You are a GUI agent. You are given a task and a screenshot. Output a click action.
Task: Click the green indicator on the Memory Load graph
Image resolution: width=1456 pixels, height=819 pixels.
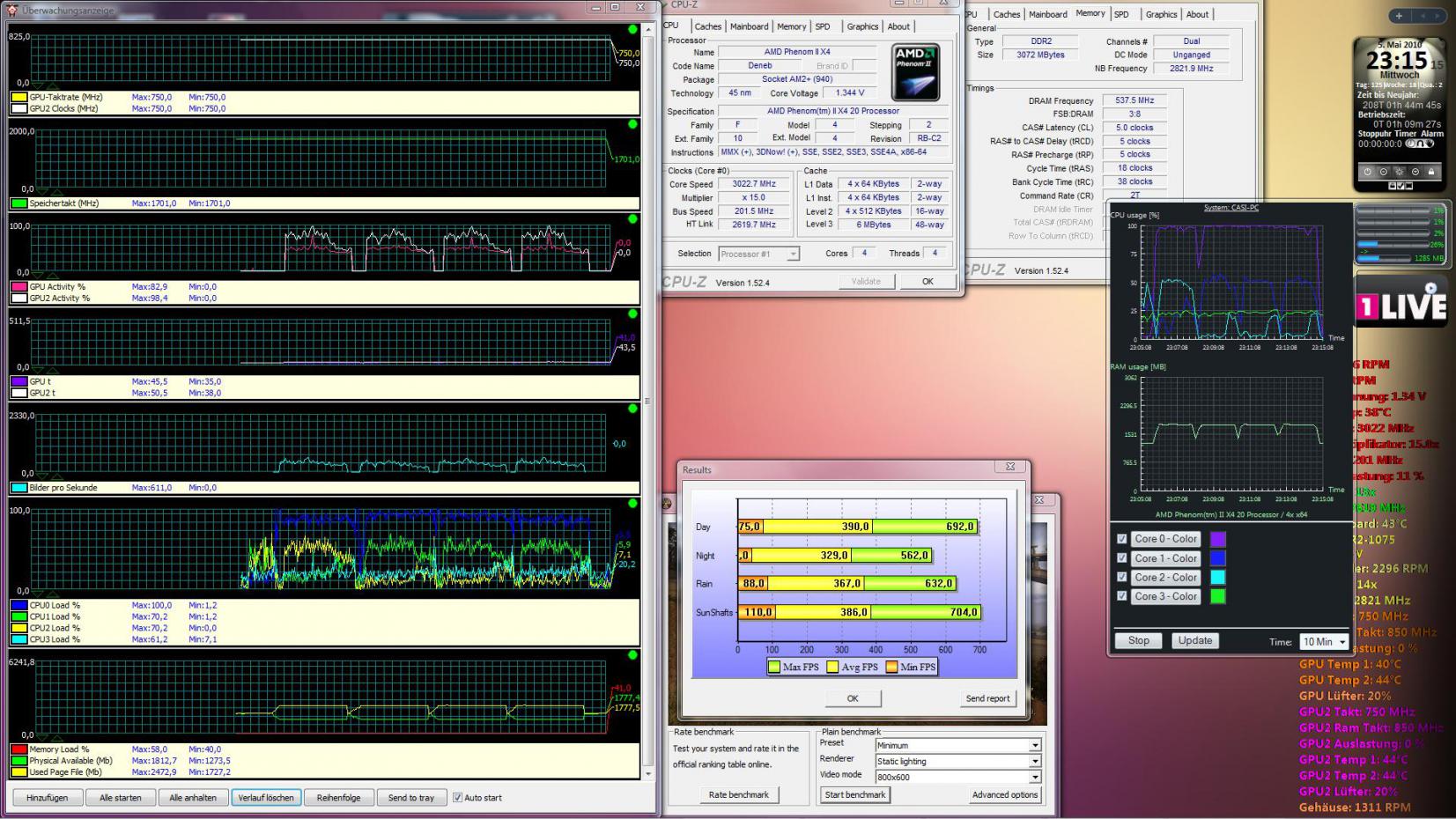pyautogui.click(x=632, y=655)
